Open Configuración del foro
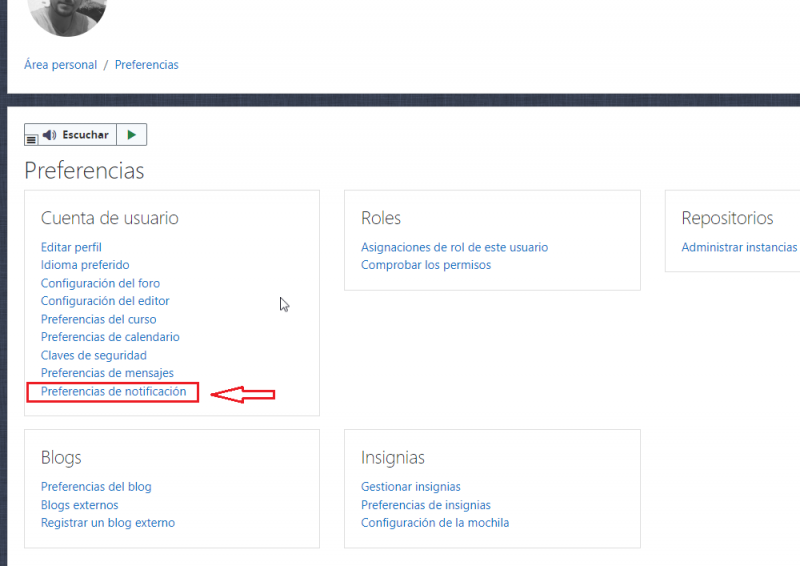This screenshot has height=566, width=800. (x=100, y=283)
